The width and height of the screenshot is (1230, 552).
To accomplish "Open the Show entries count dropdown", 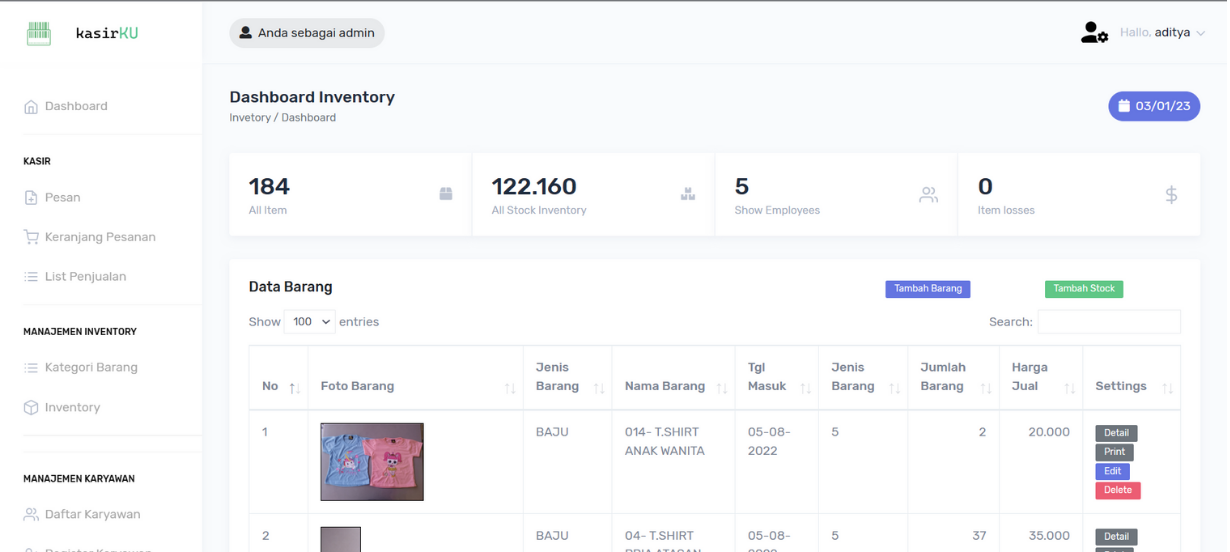I will pyautogui.click(x=312, y=322).
